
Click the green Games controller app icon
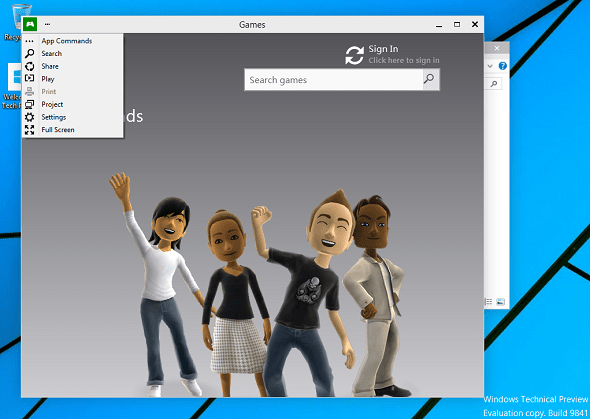tap(30, 24)
